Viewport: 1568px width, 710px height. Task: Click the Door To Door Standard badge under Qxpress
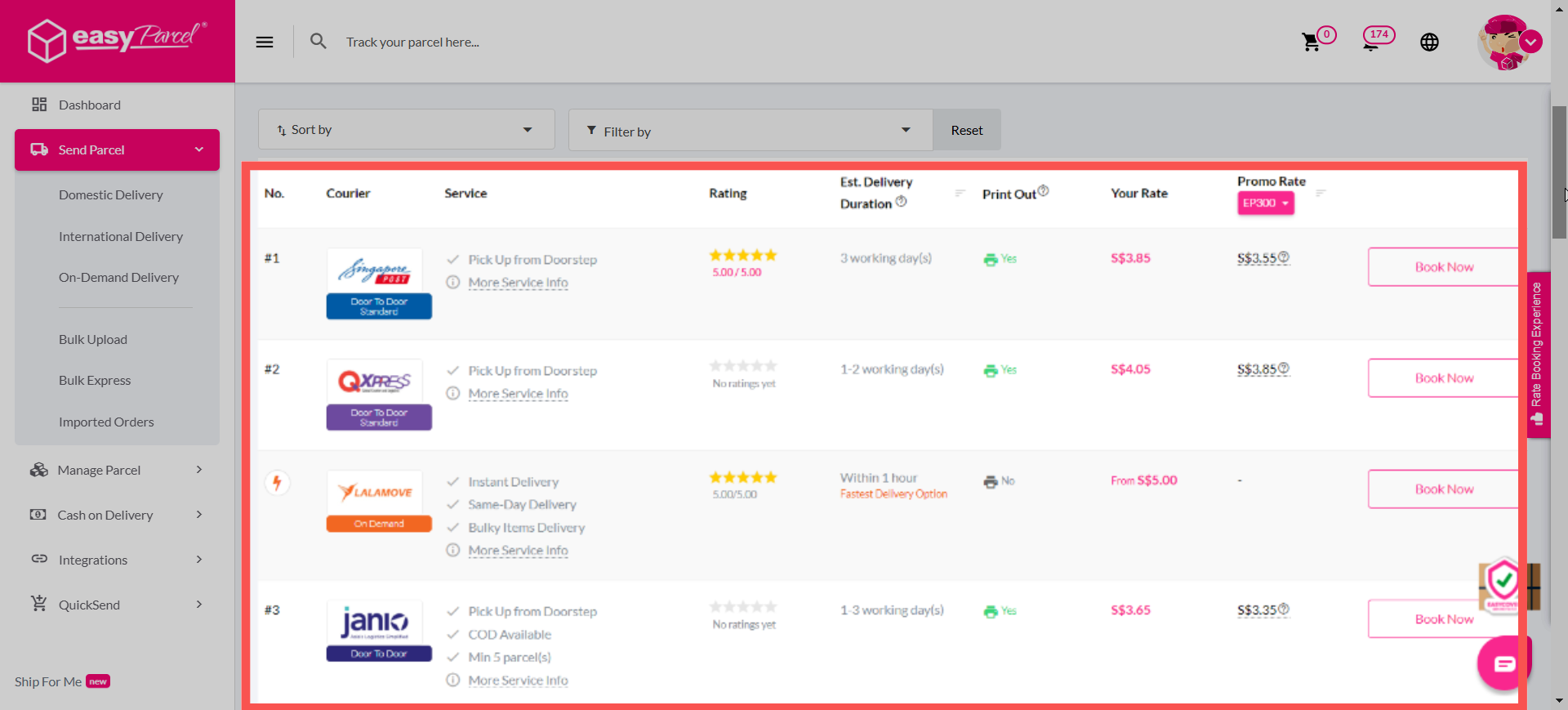click(379, 418)
